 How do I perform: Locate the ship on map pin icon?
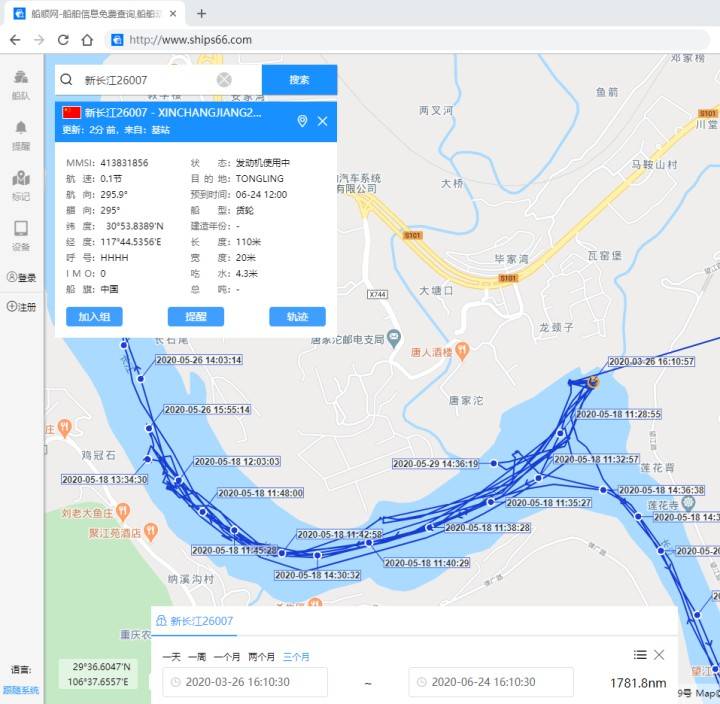(302, 121)
